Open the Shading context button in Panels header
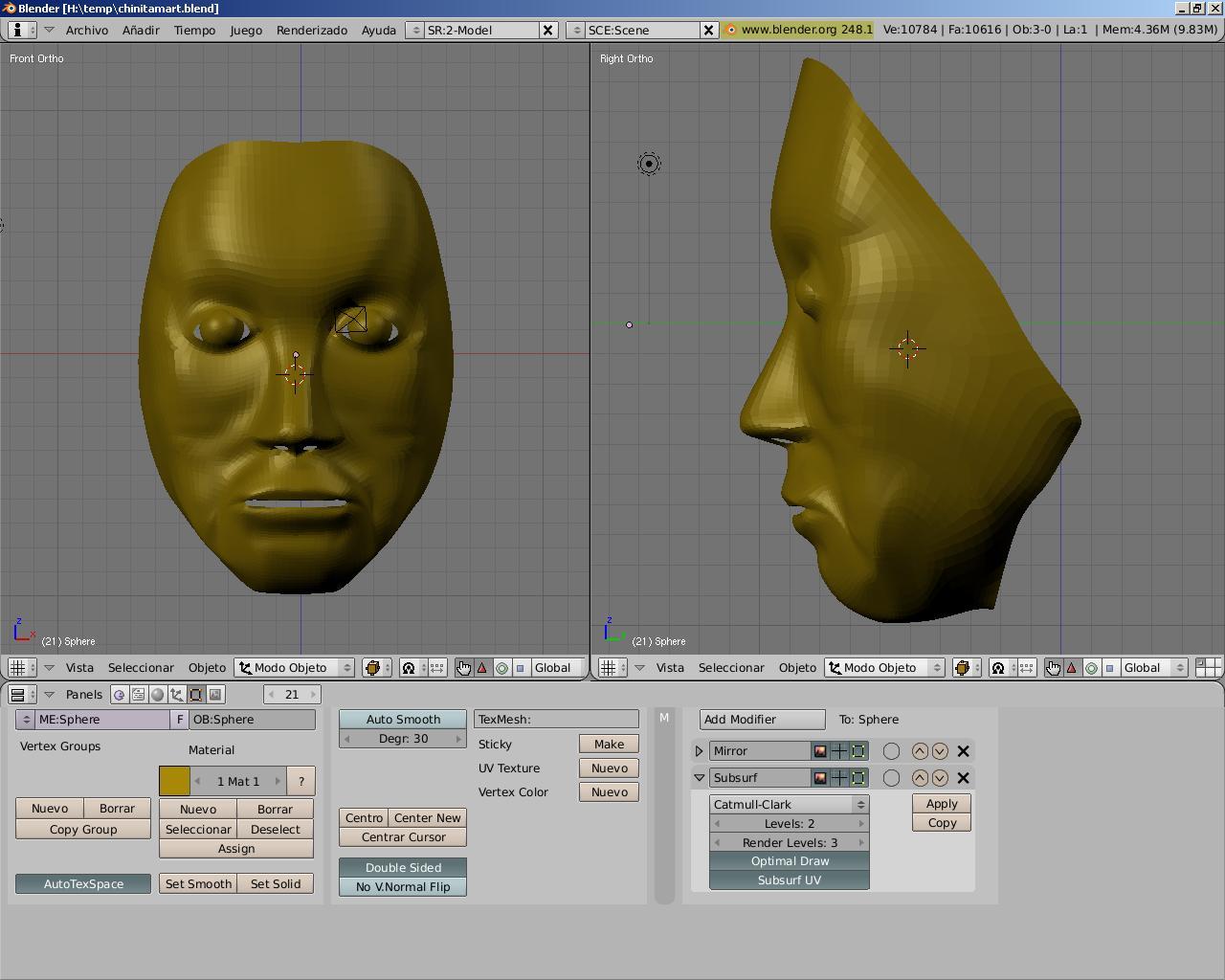Screen dimensions: 1225x980 click(x=158, y=695)
